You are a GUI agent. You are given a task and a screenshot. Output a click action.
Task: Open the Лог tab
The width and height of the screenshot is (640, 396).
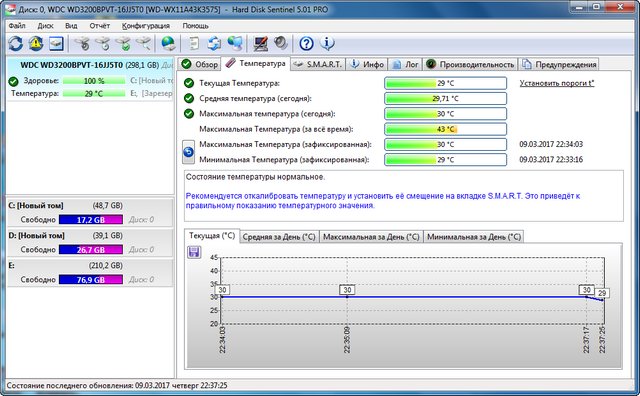click(x=405, y=65)
